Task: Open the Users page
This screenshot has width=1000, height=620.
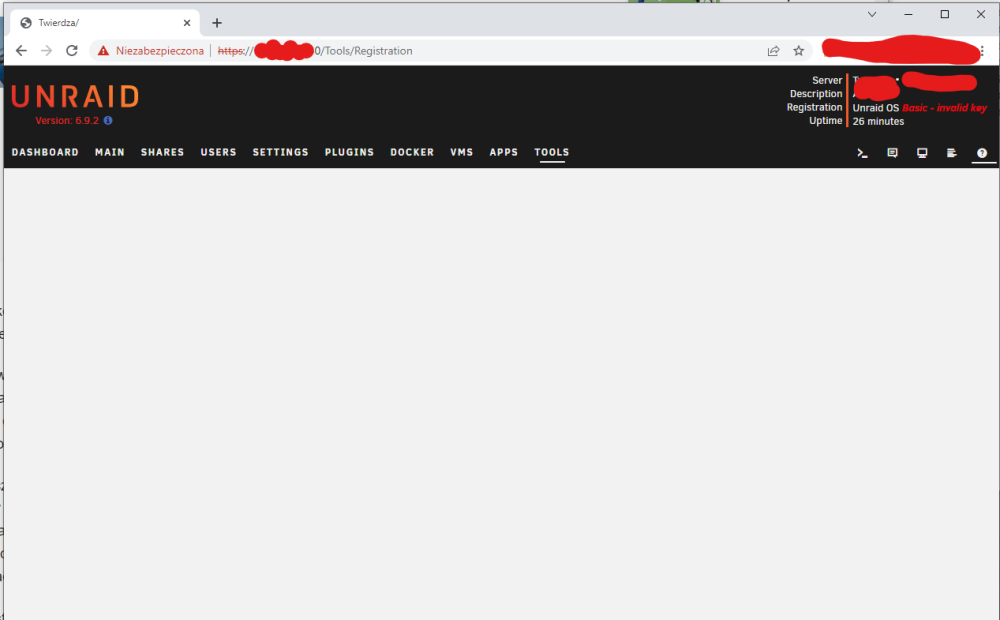Action: point(219,152)
